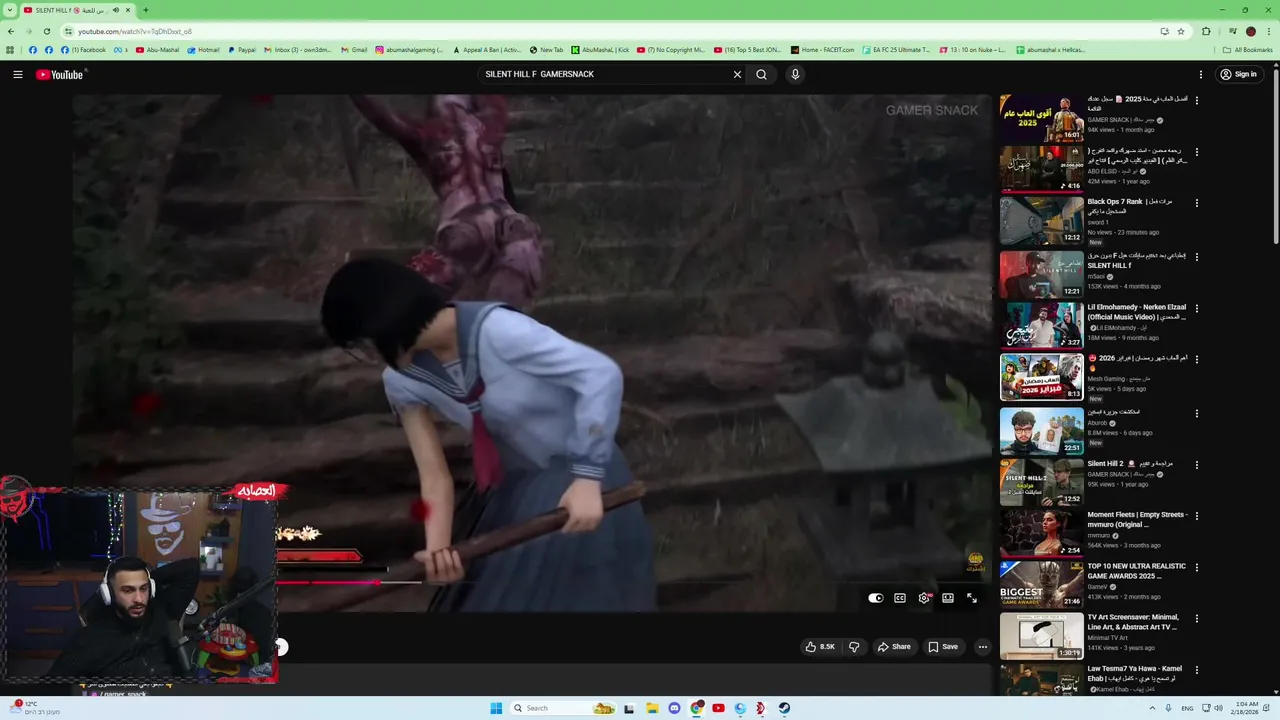Open the Hotmail bookmark
1280x720 pixels.
pos(204,50)
